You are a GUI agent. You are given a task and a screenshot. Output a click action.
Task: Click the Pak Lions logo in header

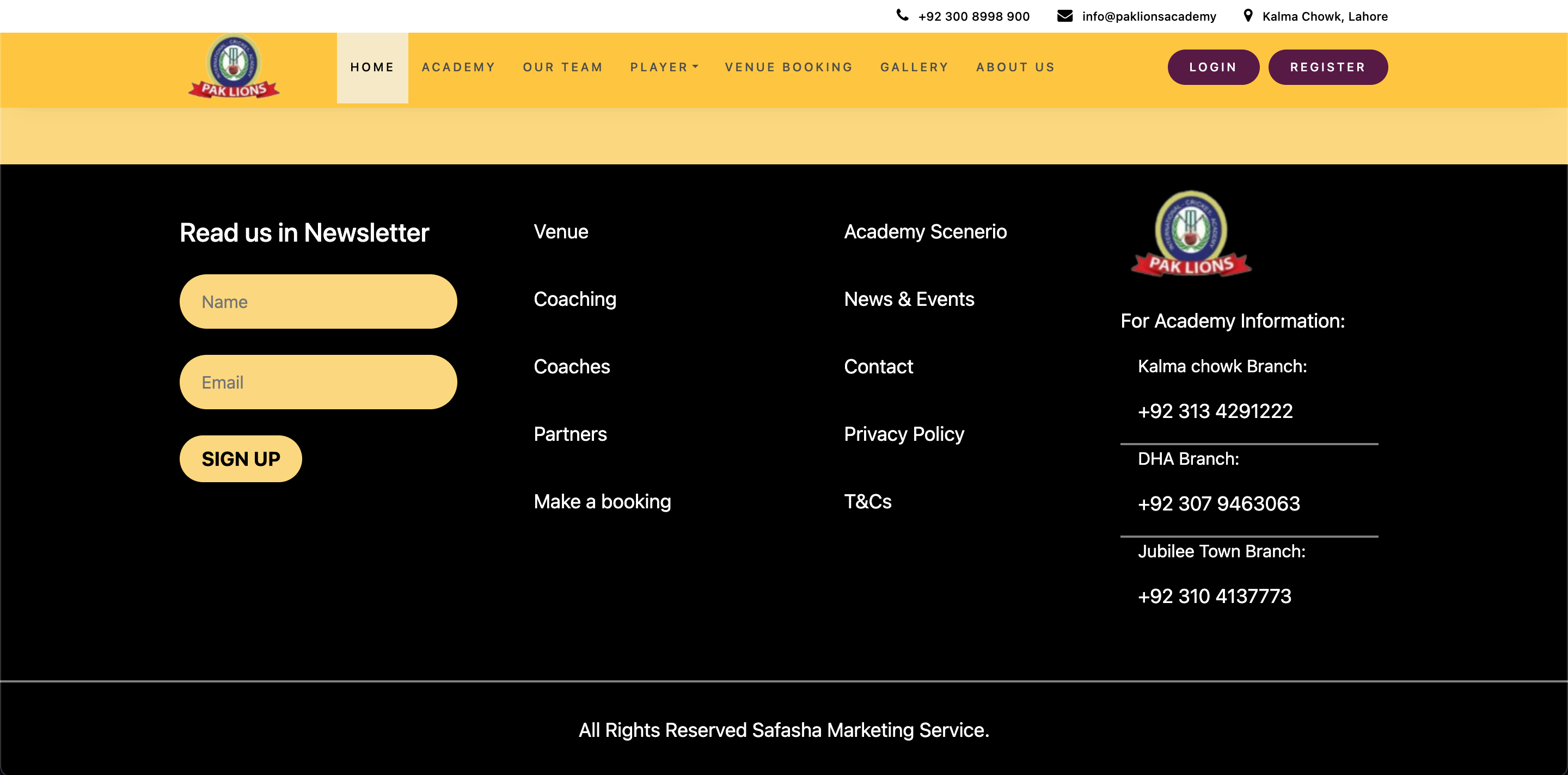[234, 67]
